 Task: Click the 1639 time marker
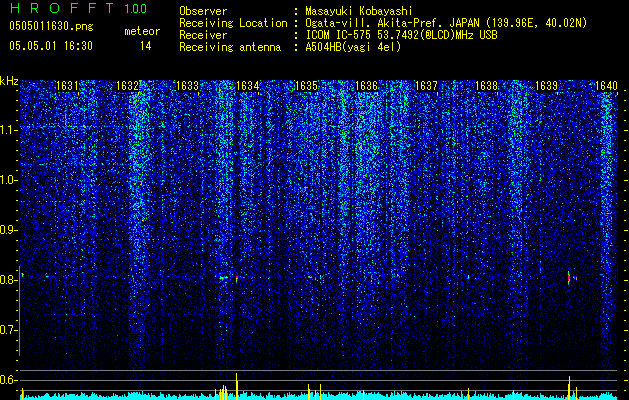(x=546, y=86)
